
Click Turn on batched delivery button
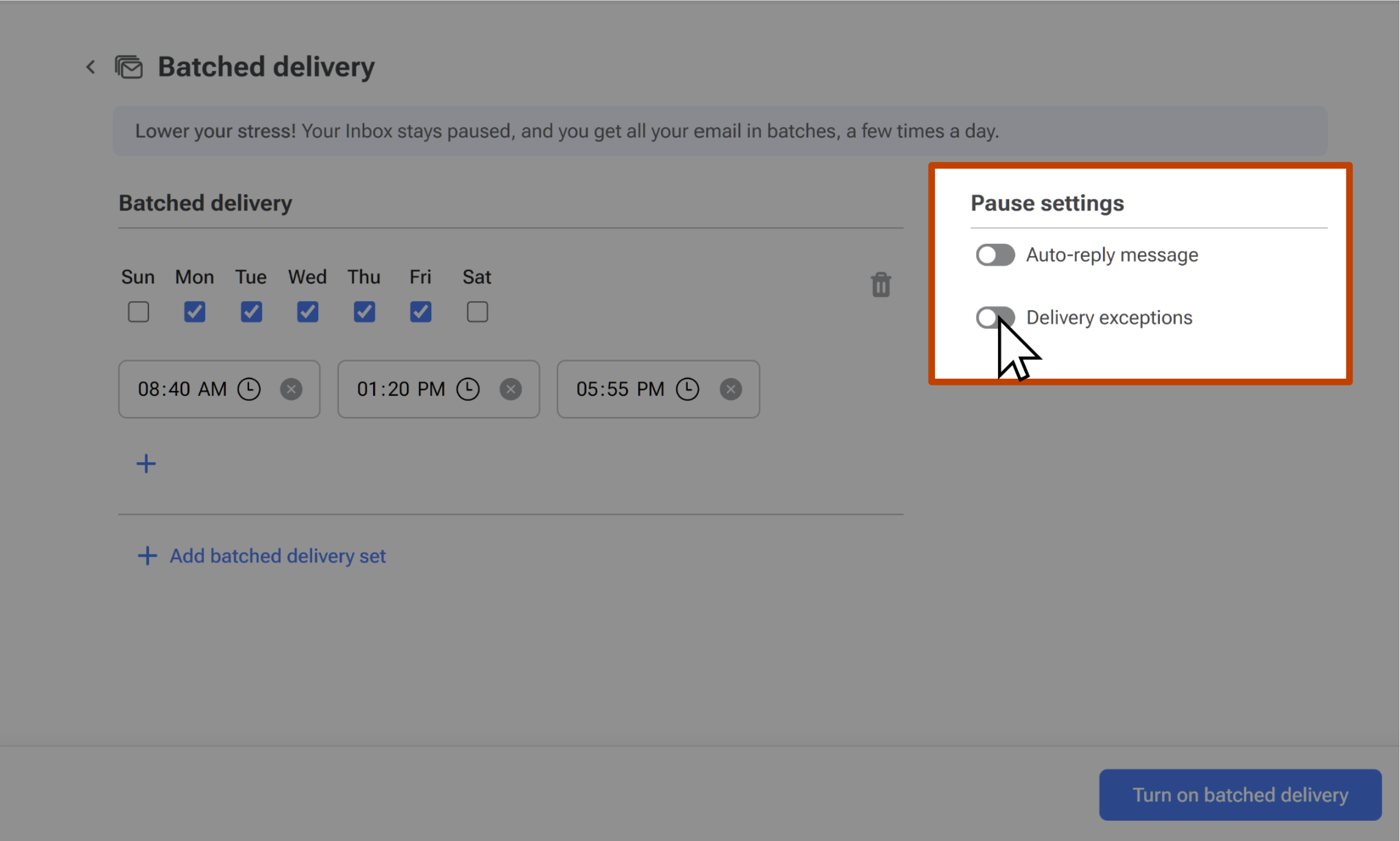(x=1240, y=795)
